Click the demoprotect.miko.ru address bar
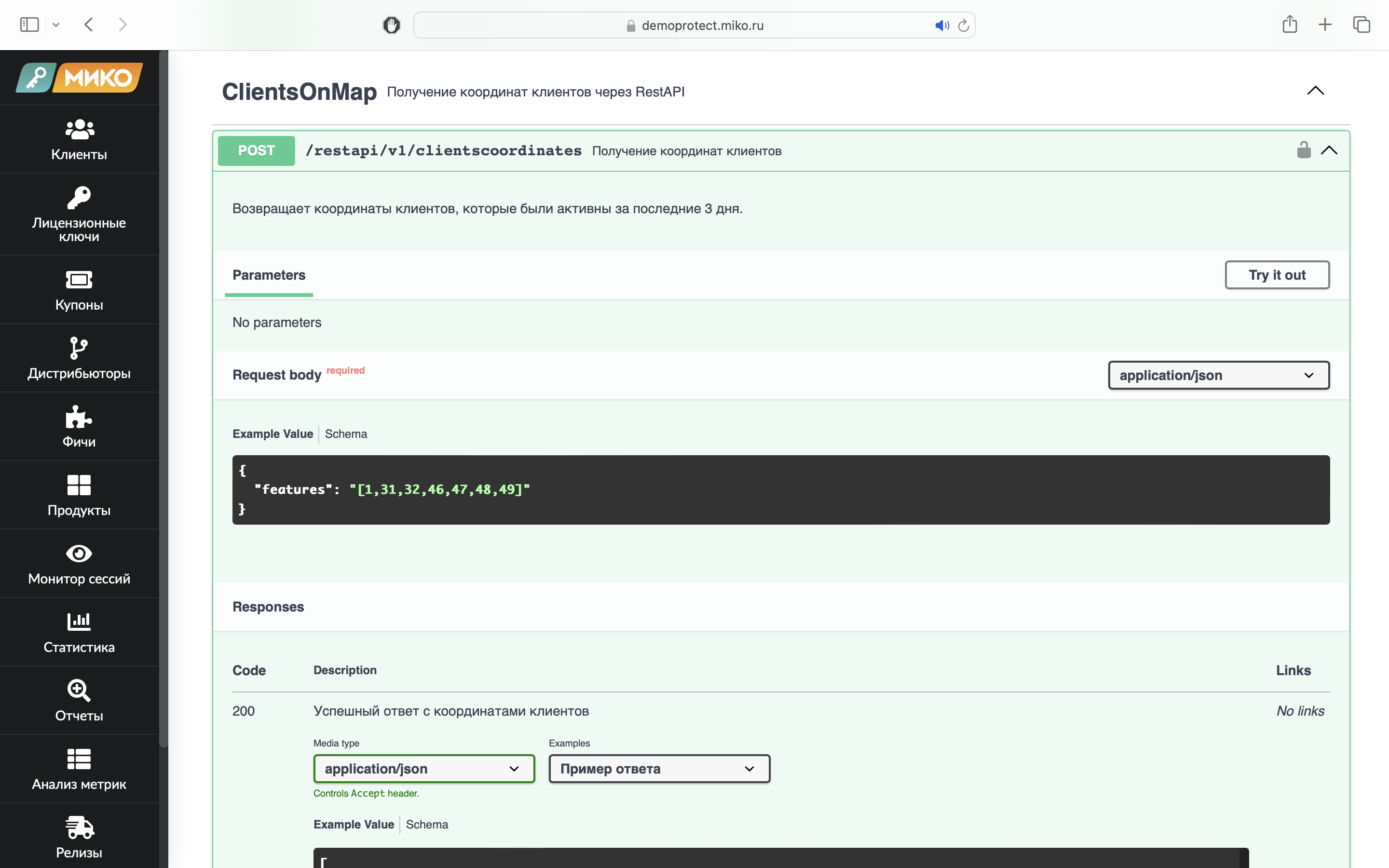 pos(694,25)
